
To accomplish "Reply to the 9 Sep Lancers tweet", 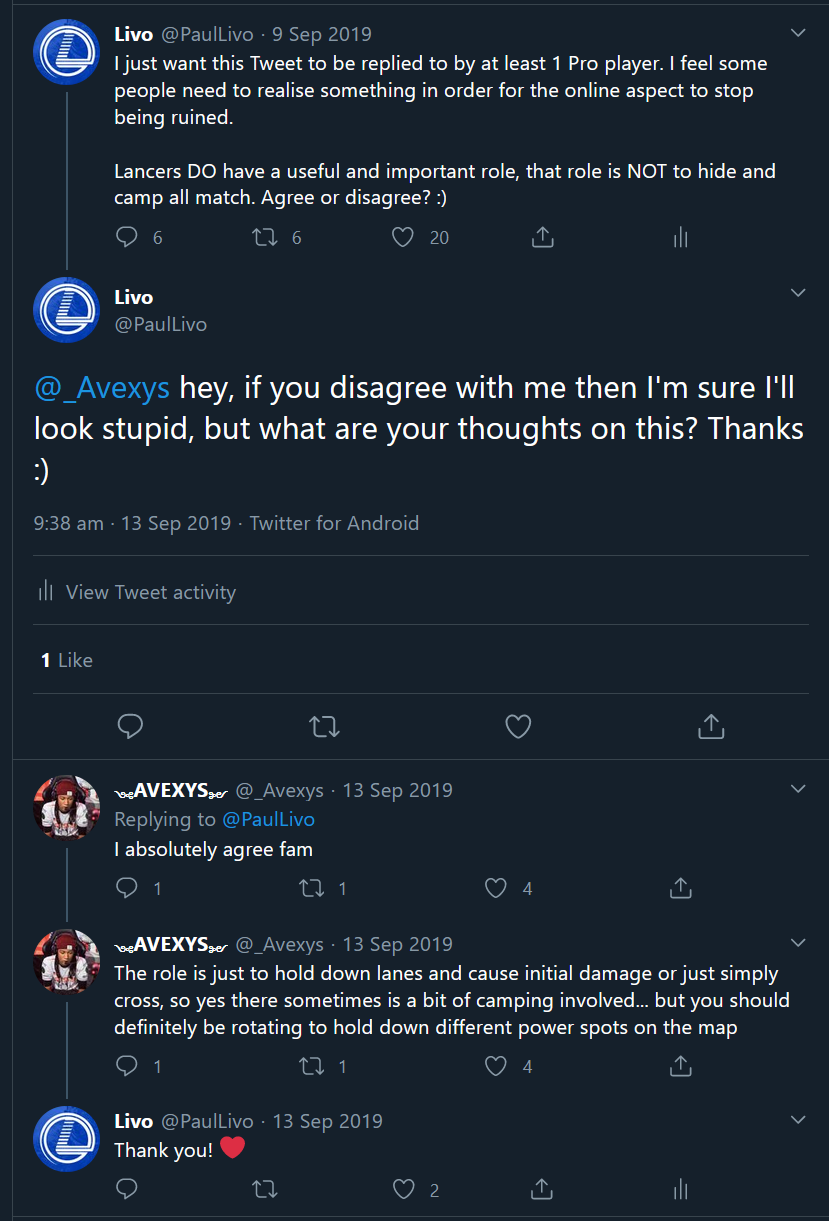I will tap(127, 237).
